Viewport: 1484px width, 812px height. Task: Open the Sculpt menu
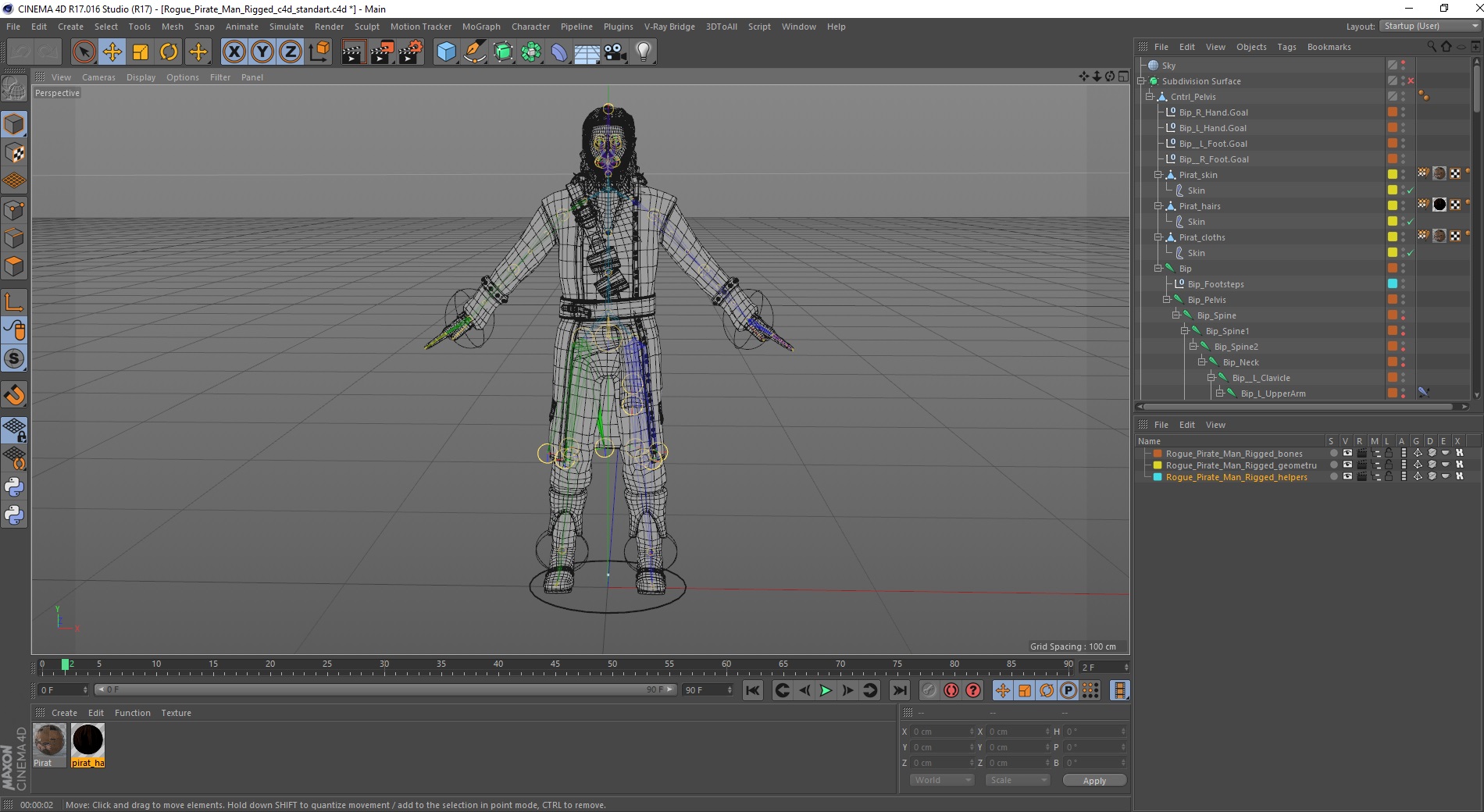tap(366, 27)
